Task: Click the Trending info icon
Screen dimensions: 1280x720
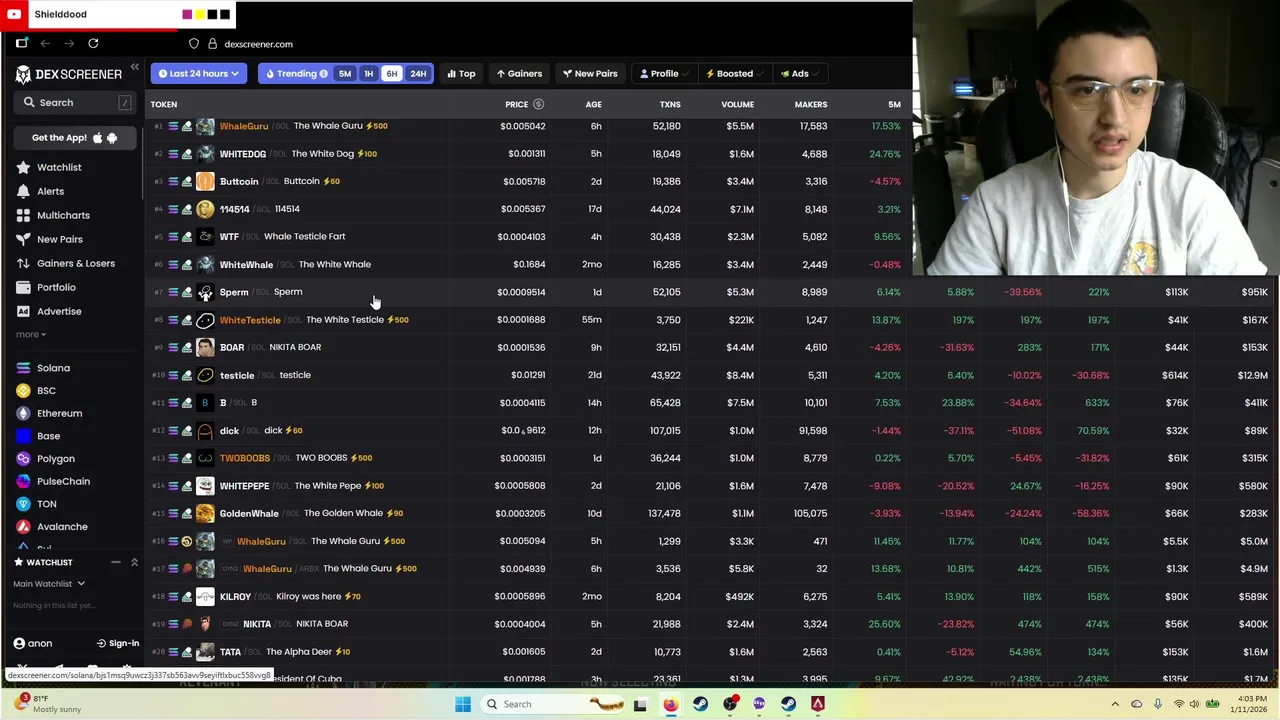Action: (x=323, y=74)
